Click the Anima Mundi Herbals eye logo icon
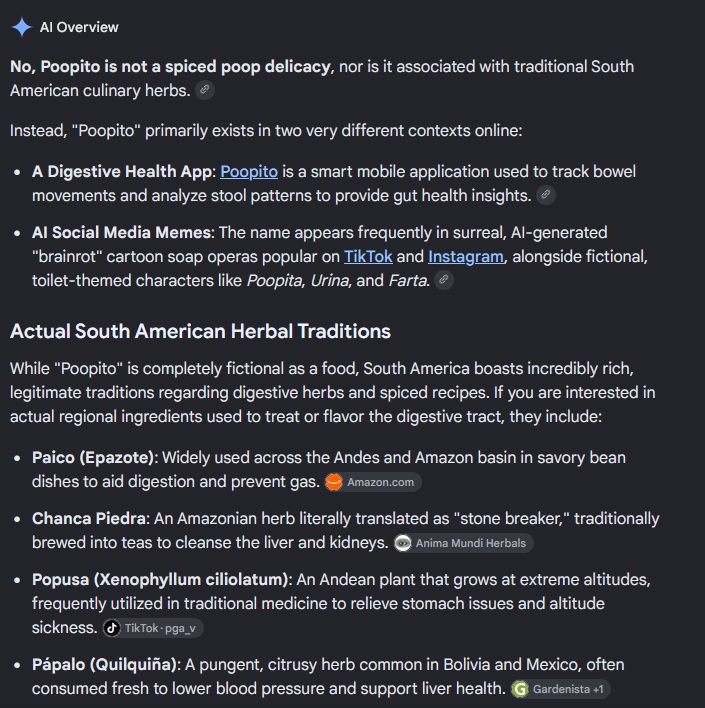The width and height of the screenshot is (705, 708). 402,543
